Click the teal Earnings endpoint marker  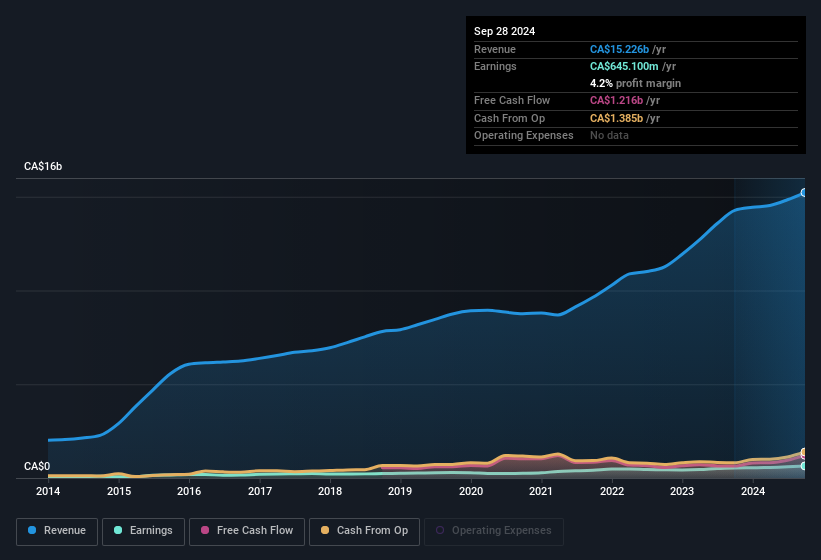[x=804, y=466]
